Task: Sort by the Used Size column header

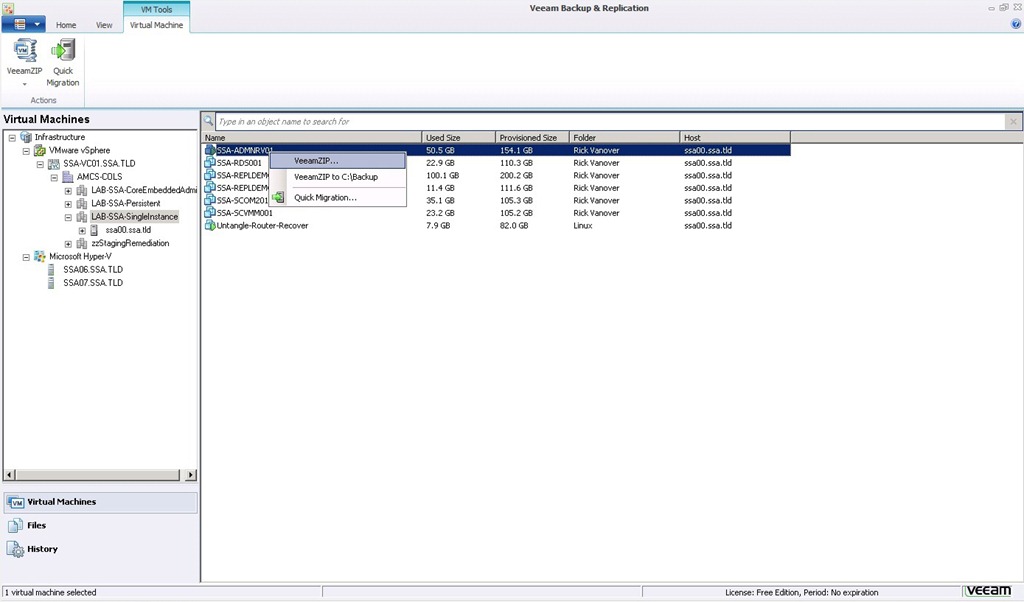Action: (458, 138)
